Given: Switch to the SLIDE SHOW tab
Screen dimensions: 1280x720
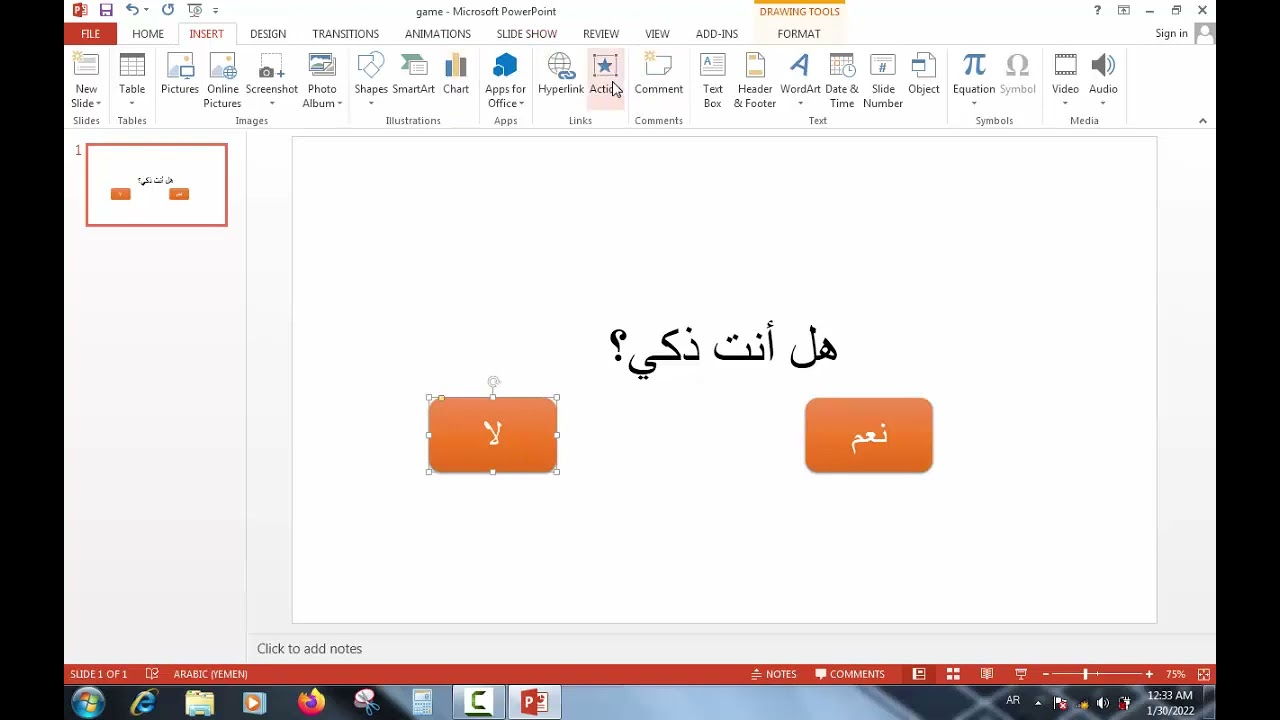Looking at the screenshot, I should (x=527, y=34).
